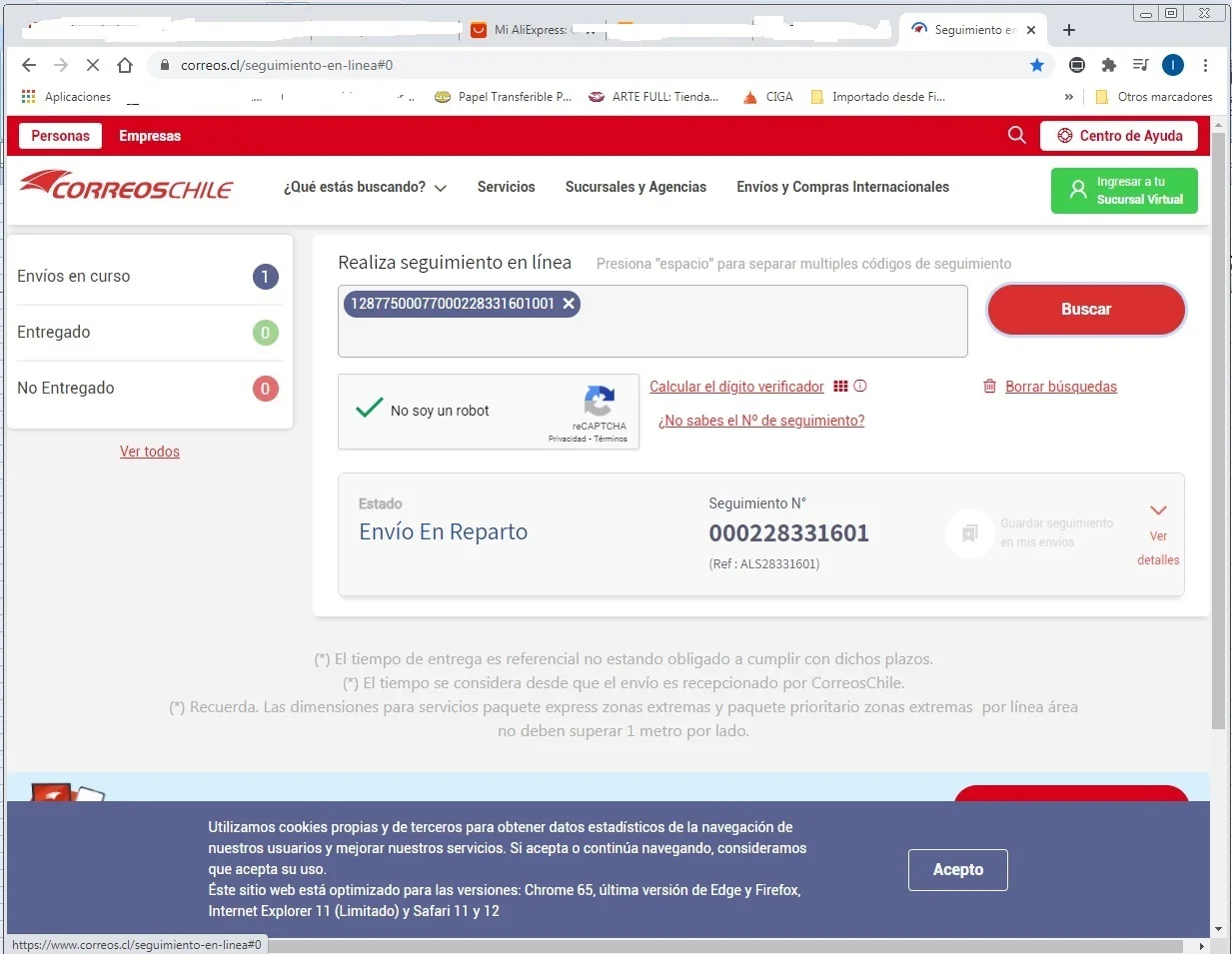Click the Guardar seguimiento bookmark icon
This screenshot has width=1232, height=954.
(969, 533)
